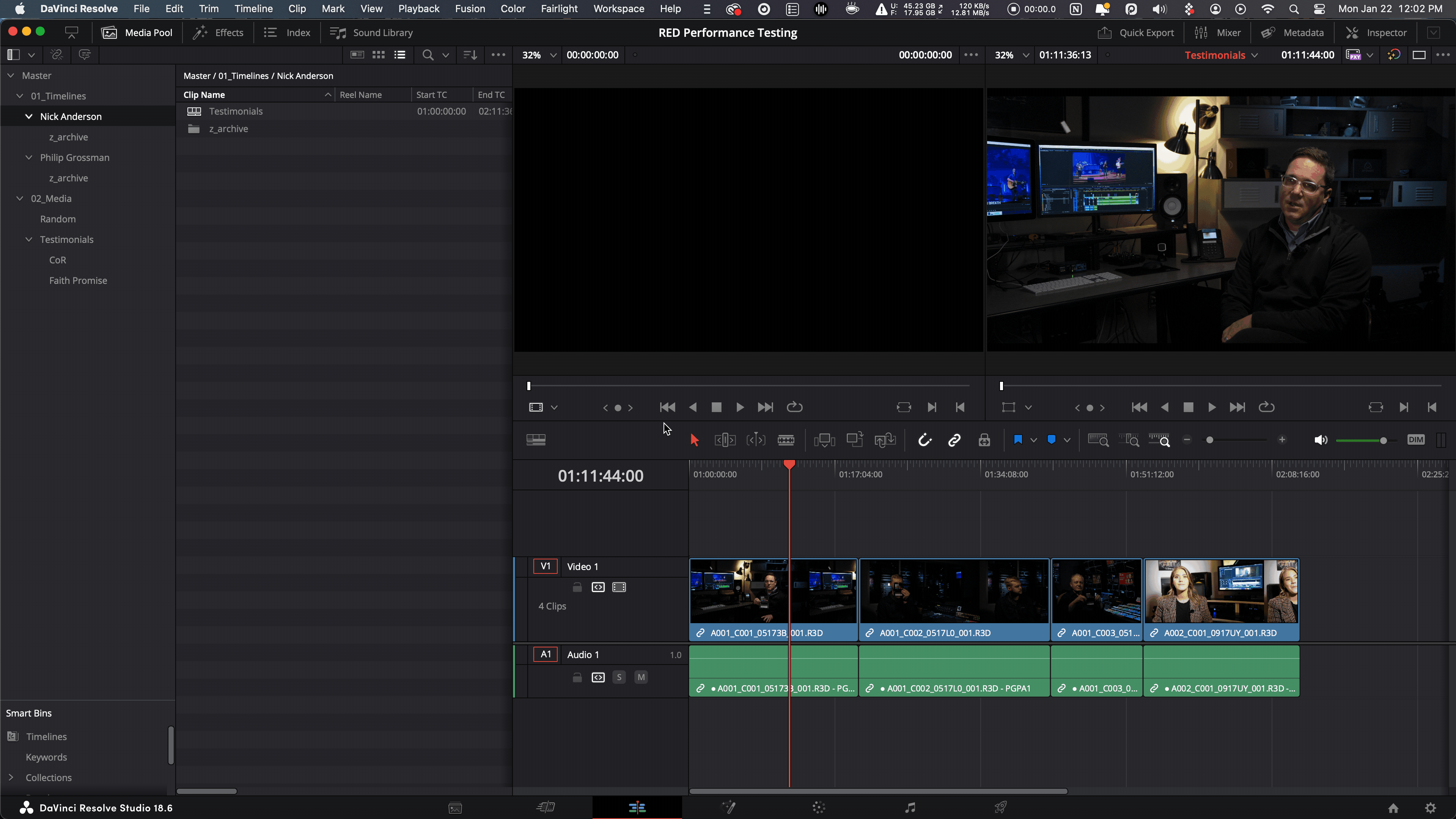1456x819 pixels.
Task: Play the timeline viewer forward
Action: (x=1211, y=407)
